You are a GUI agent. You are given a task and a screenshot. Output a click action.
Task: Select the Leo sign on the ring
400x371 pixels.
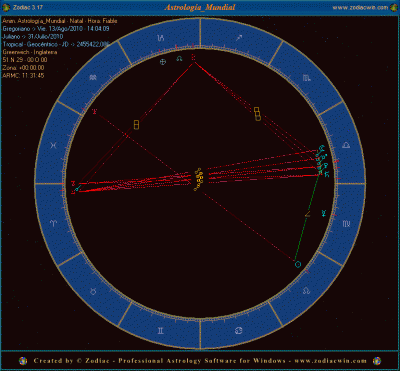click(306, 291)
